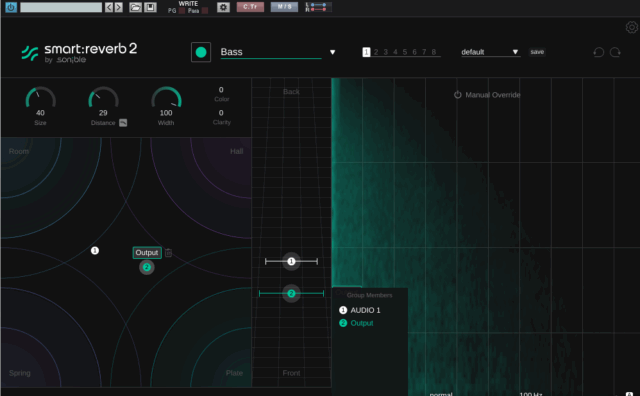Click the Distance knob
This screenshot has width=640, height=396.
click(103, 98)
